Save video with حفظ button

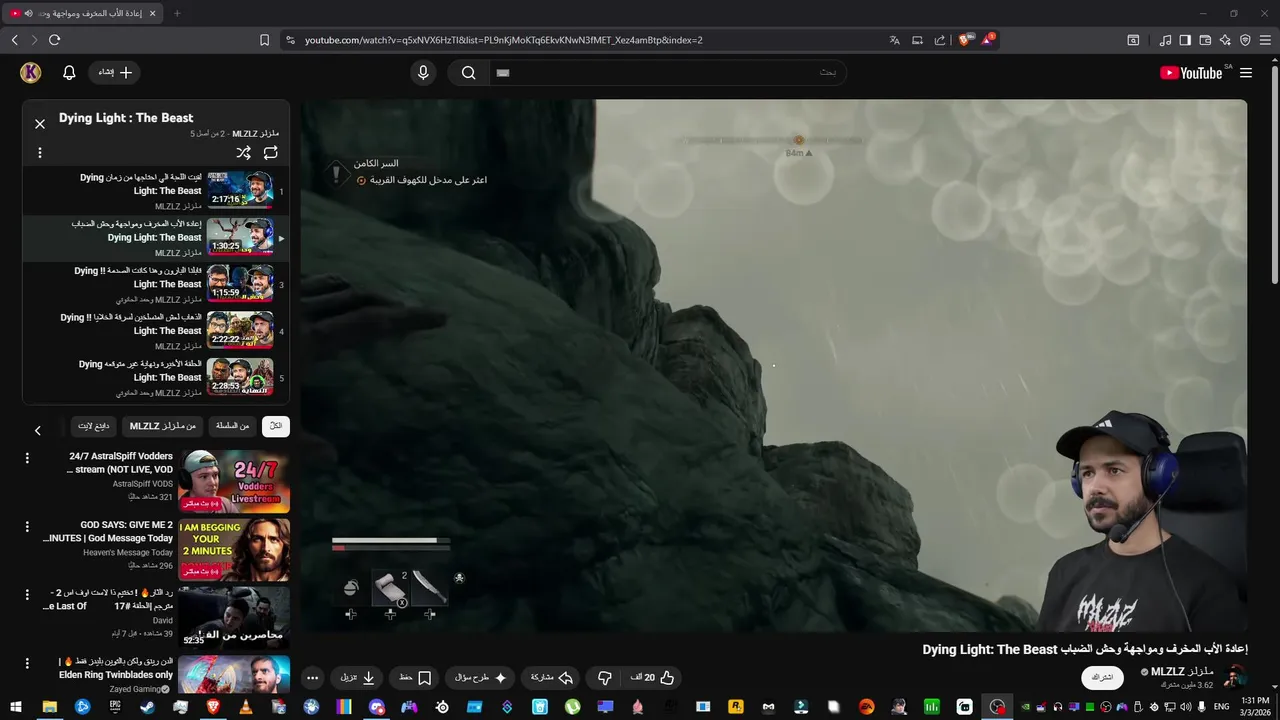click(x=415, y=678)
